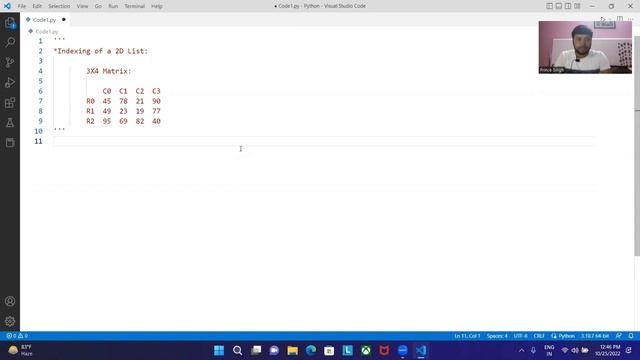Click value 23 in row R1
The width and height of the screenshot is (640, 360).
tap(123, 111)
